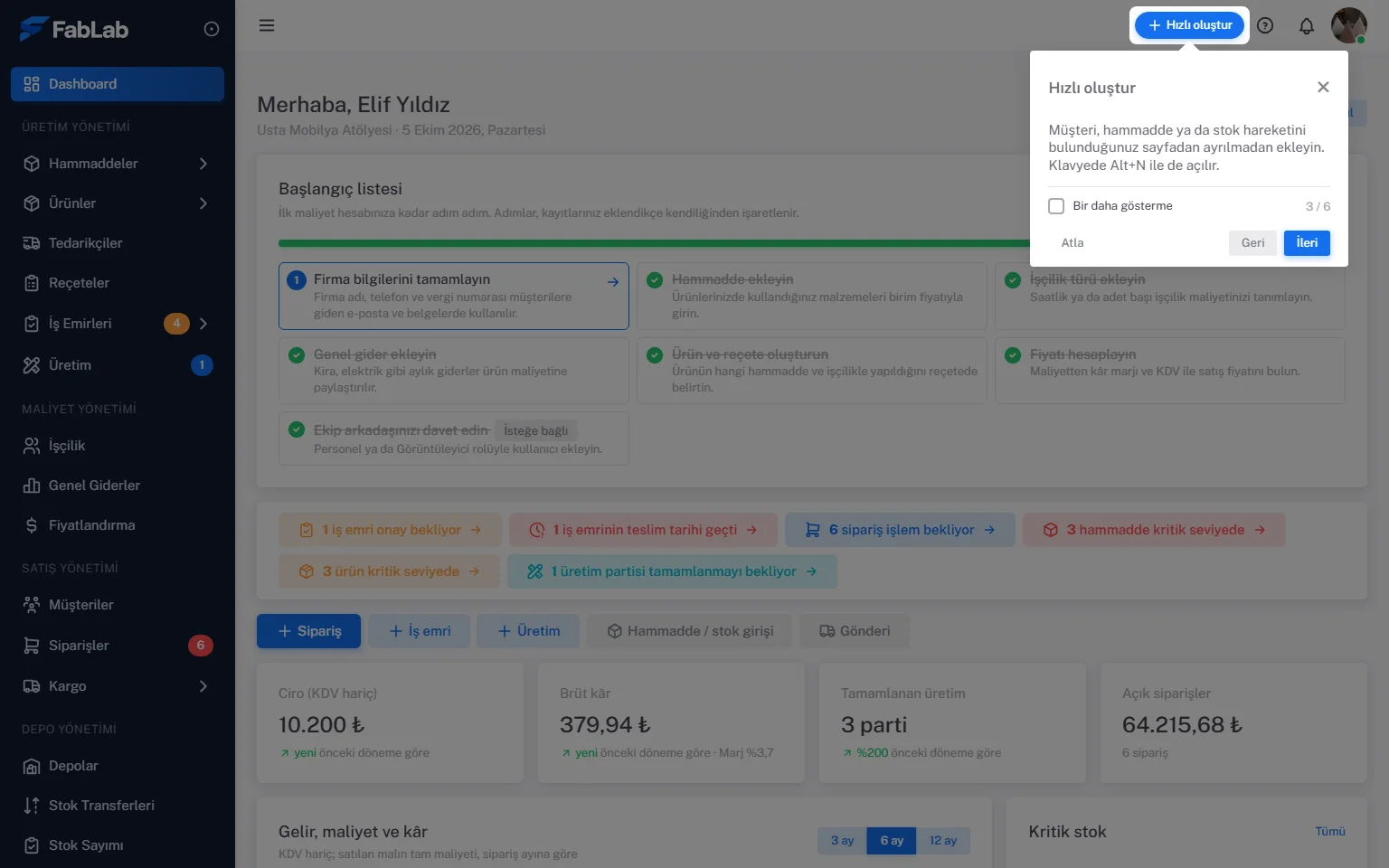Image resolution: width=1389 pixels, height=868 pixels.
Task: Go back with the Geri button
Action: (x=1252, y=242)
